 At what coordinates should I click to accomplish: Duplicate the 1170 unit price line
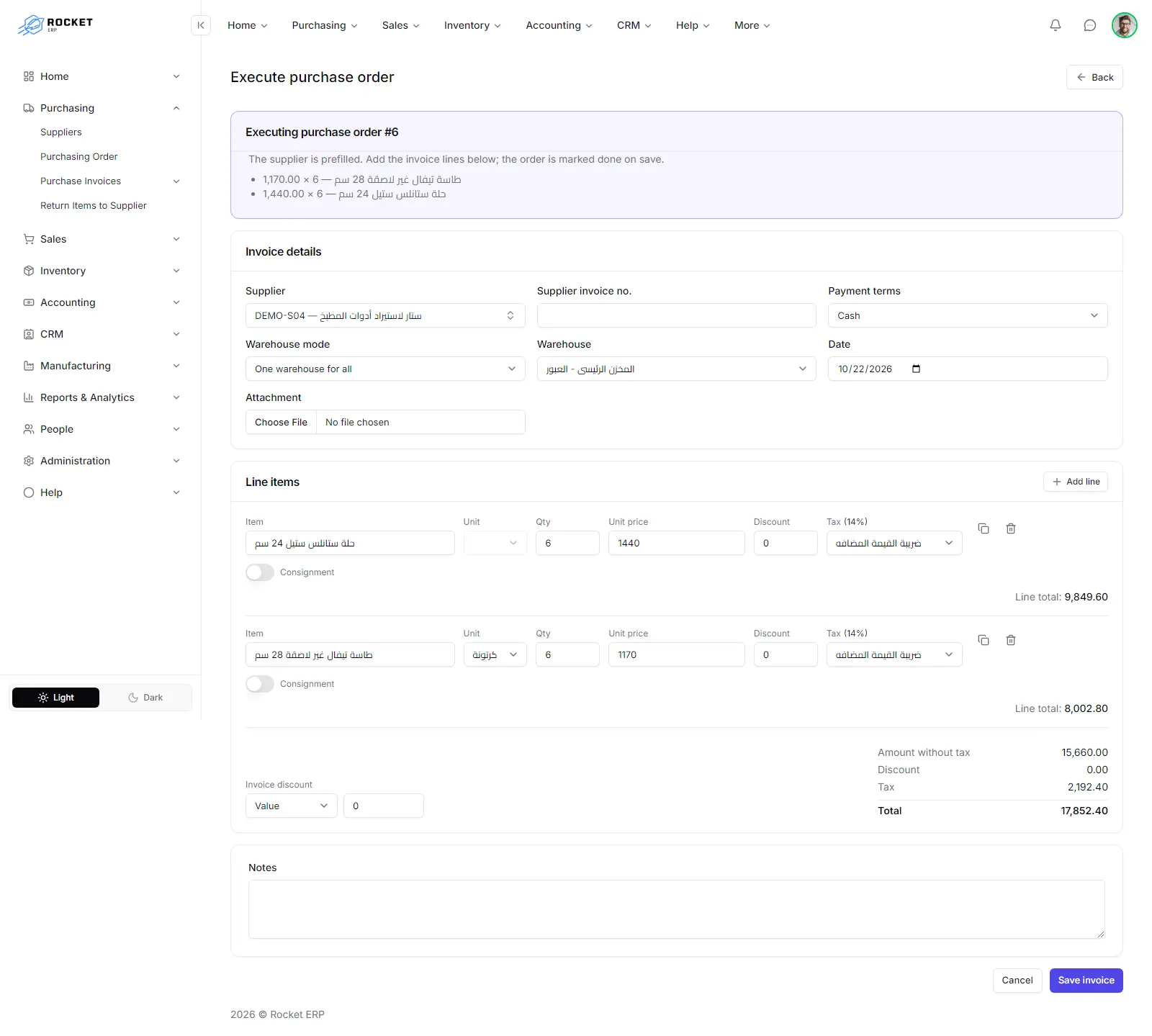(x=984, y=640)
